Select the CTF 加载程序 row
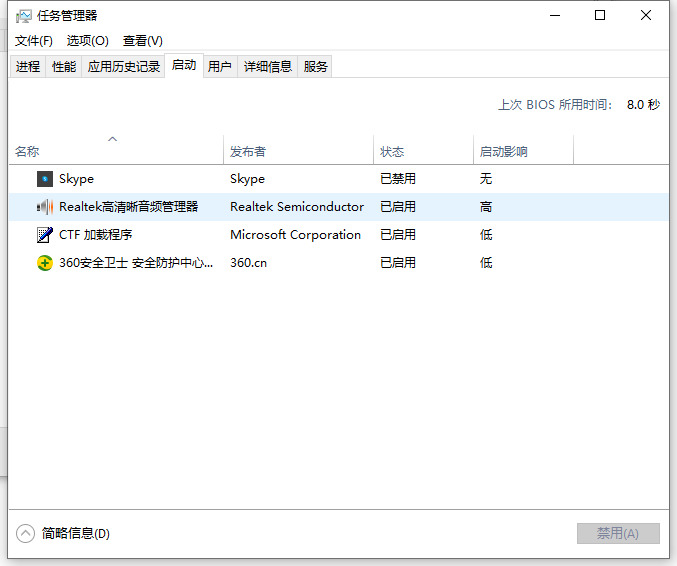This screenshot has width=677, height=566. click(339, 235)
